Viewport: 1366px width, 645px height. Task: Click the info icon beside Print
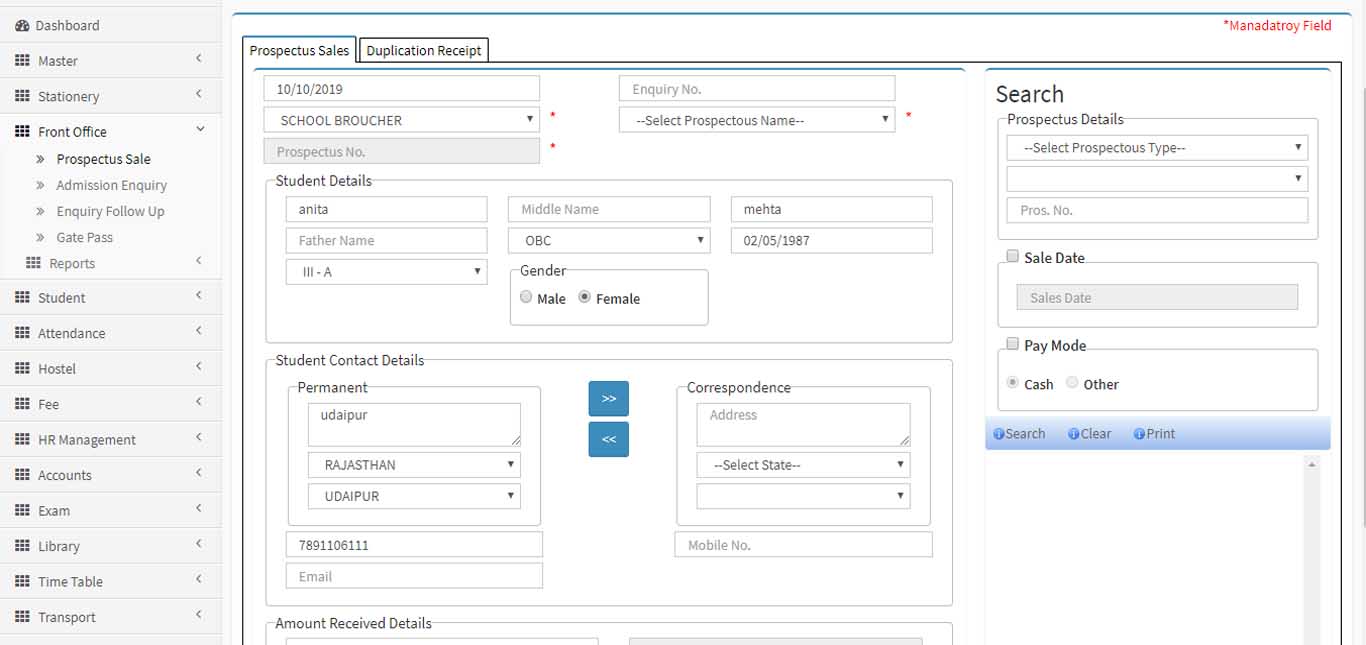pyautogui.click(x=1139, y=434)
